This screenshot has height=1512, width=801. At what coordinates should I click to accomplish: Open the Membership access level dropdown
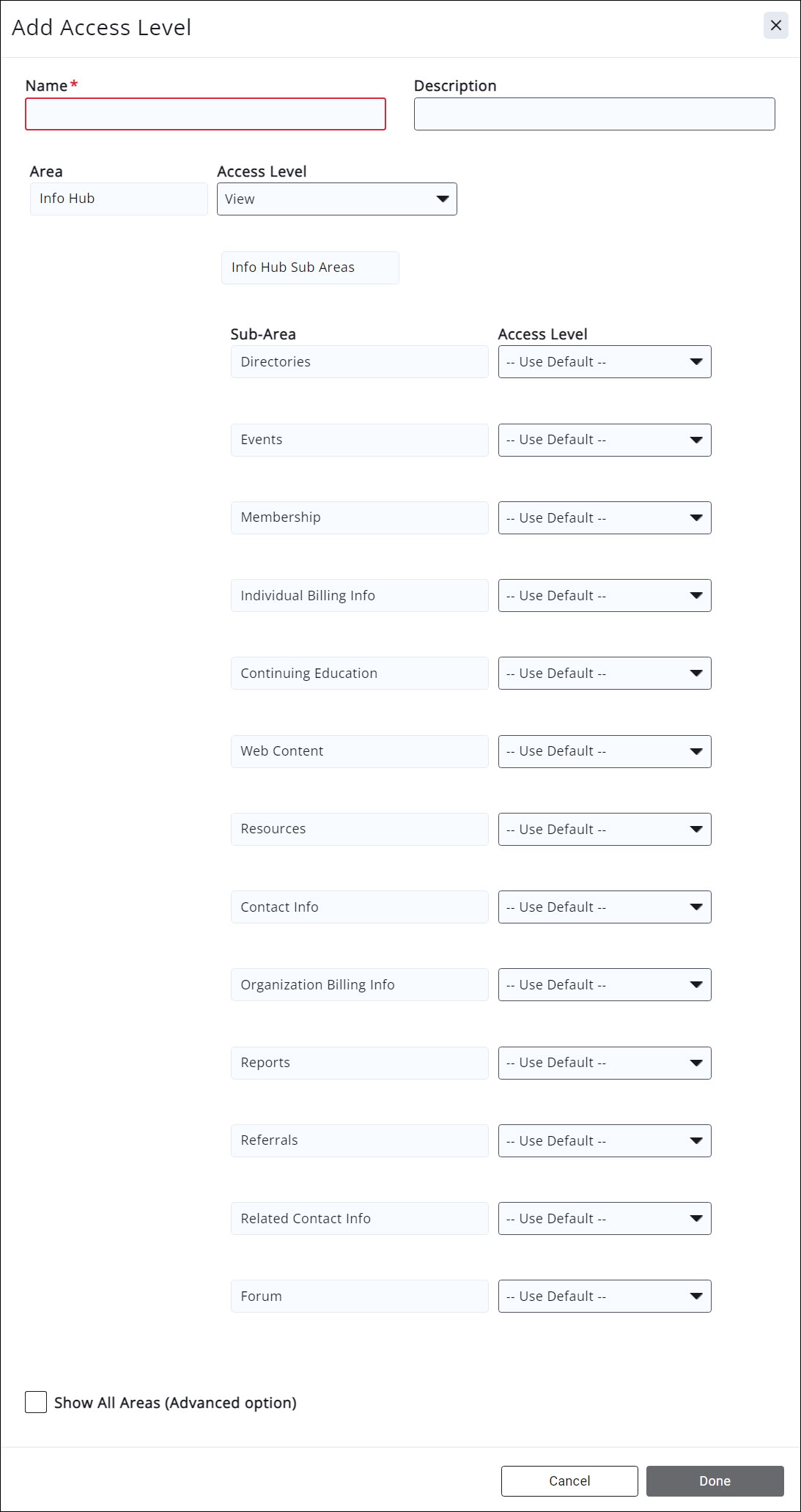[x=604, y=517]
